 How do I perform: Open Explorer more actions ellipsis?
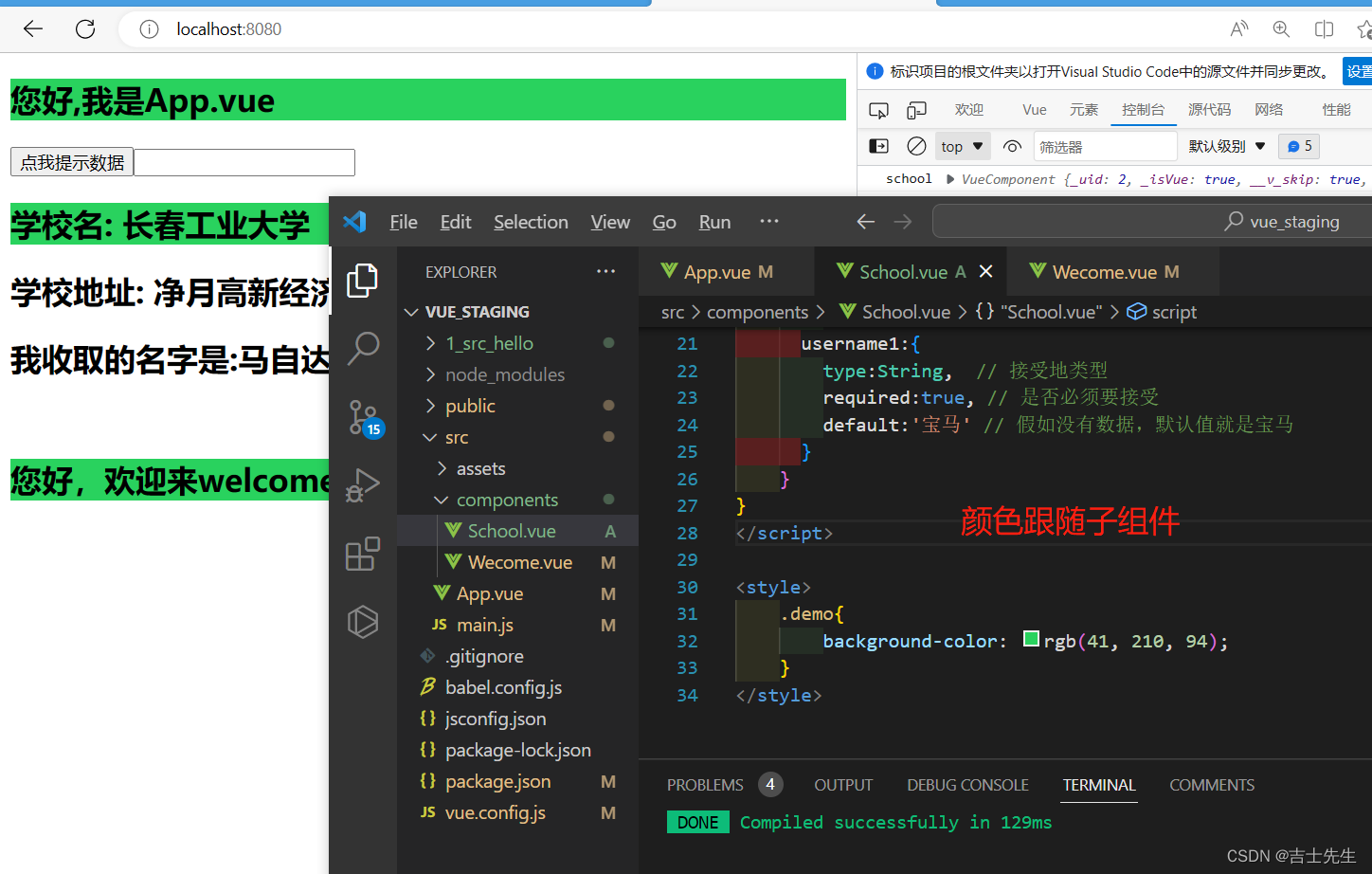click(x=606, y=271)
